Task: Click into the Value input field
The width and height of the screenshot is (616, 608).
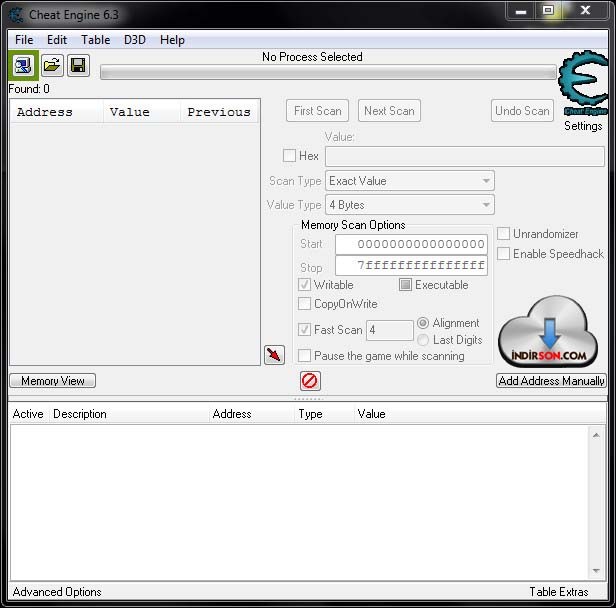Action: pos(465,156)
